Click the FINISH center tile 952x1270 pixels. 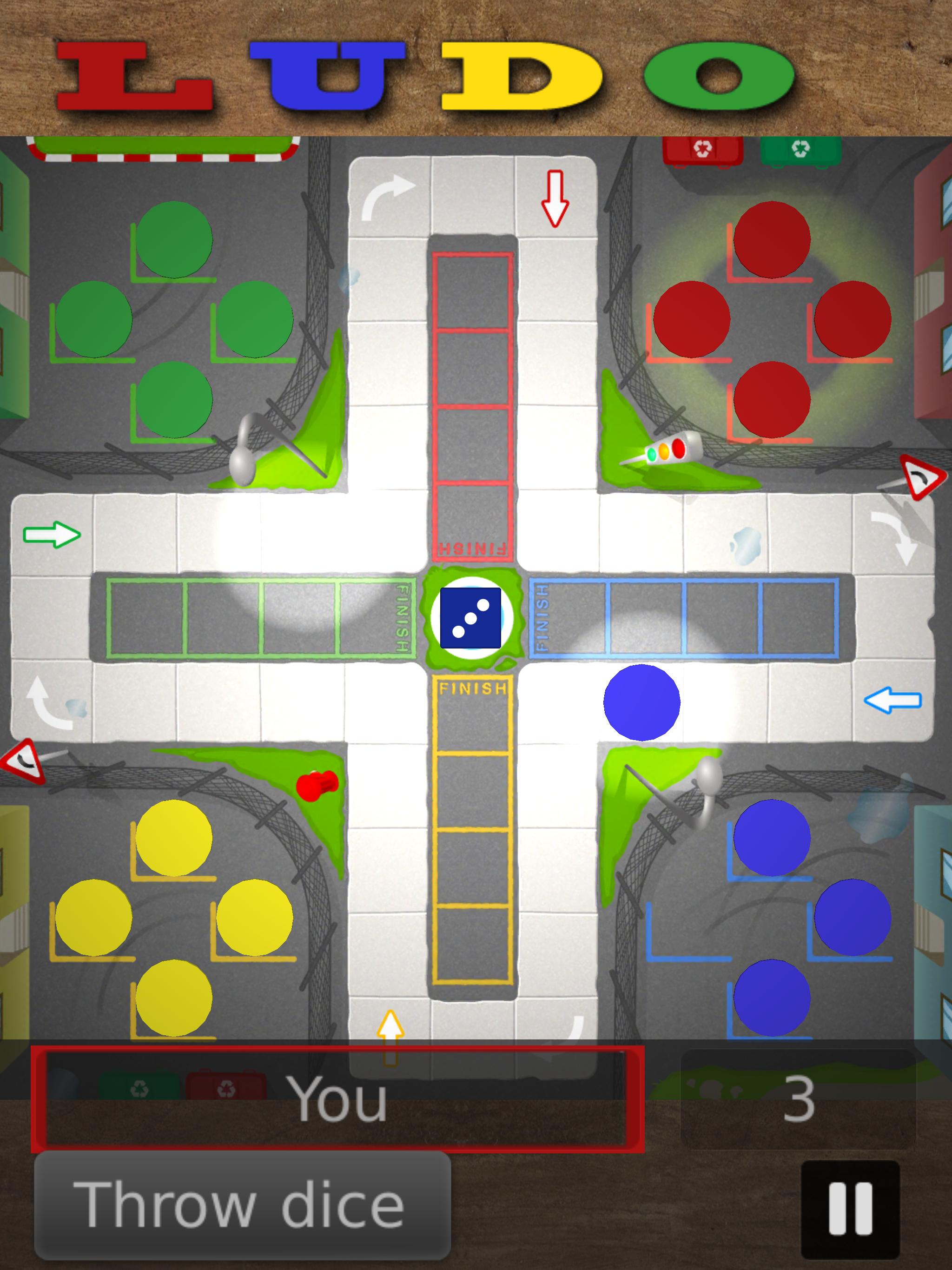(475, 600)
